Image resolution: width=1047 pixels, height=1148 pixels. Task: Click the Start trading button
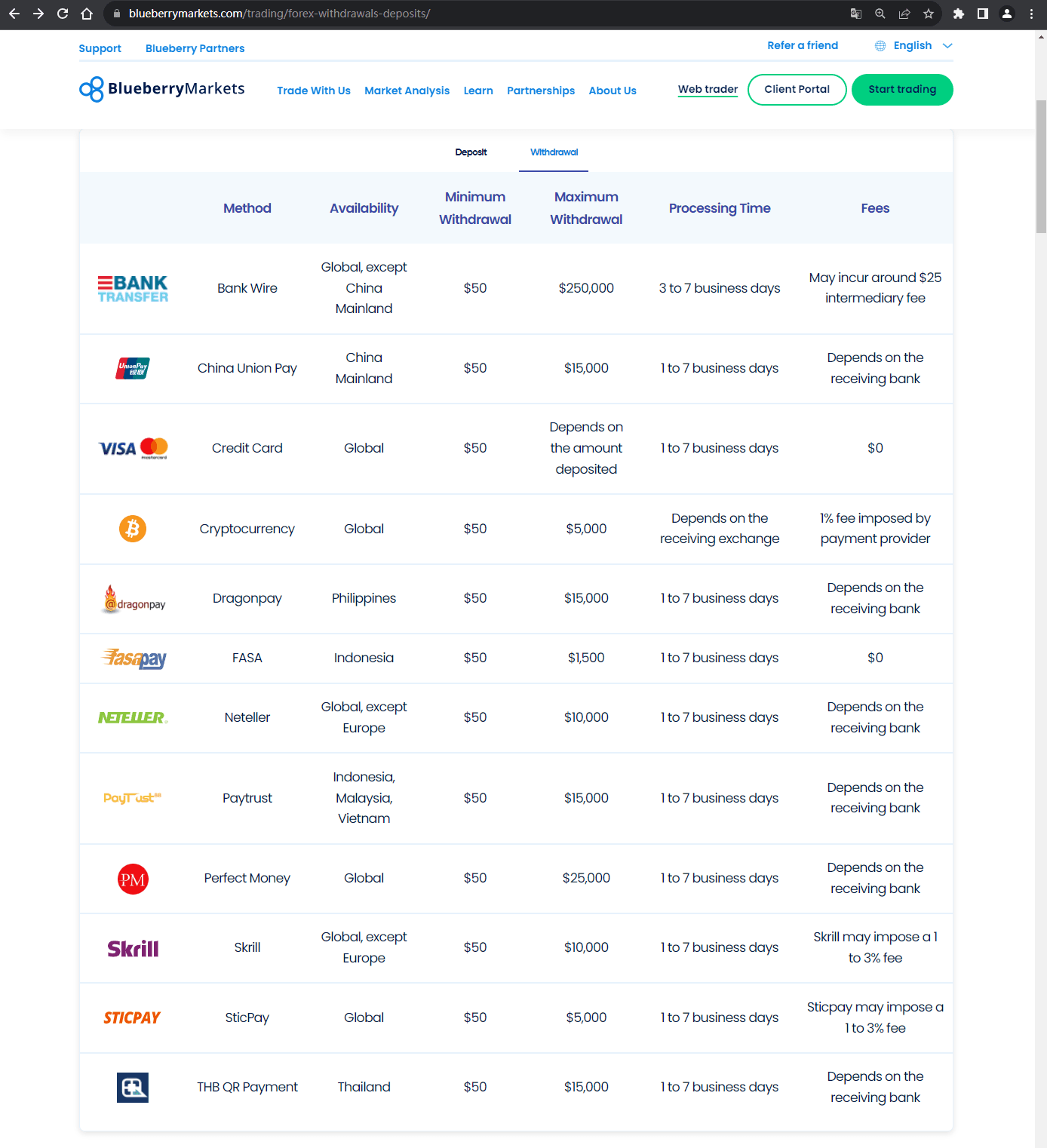tap(902, 90)
